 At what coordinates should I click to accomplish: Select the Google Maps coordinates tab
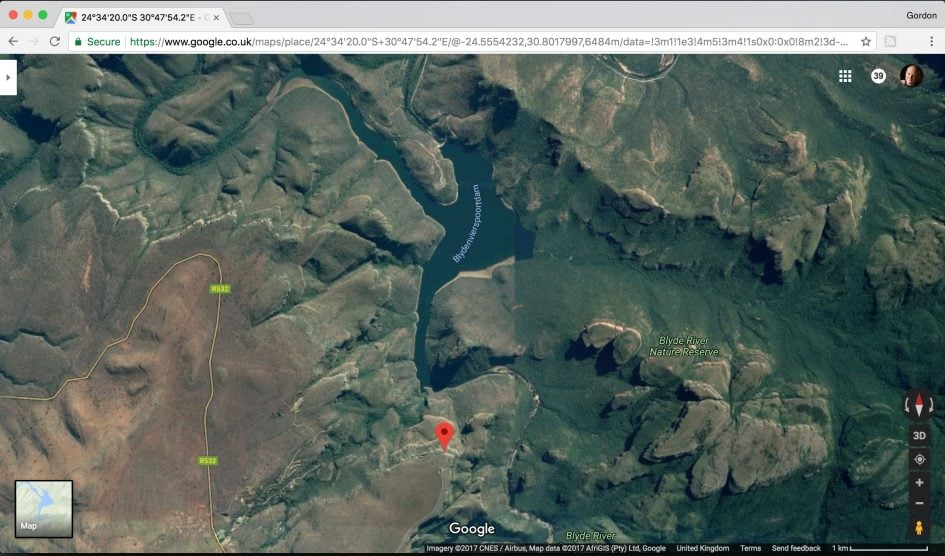pyautogui.click(x=140, y=17)
